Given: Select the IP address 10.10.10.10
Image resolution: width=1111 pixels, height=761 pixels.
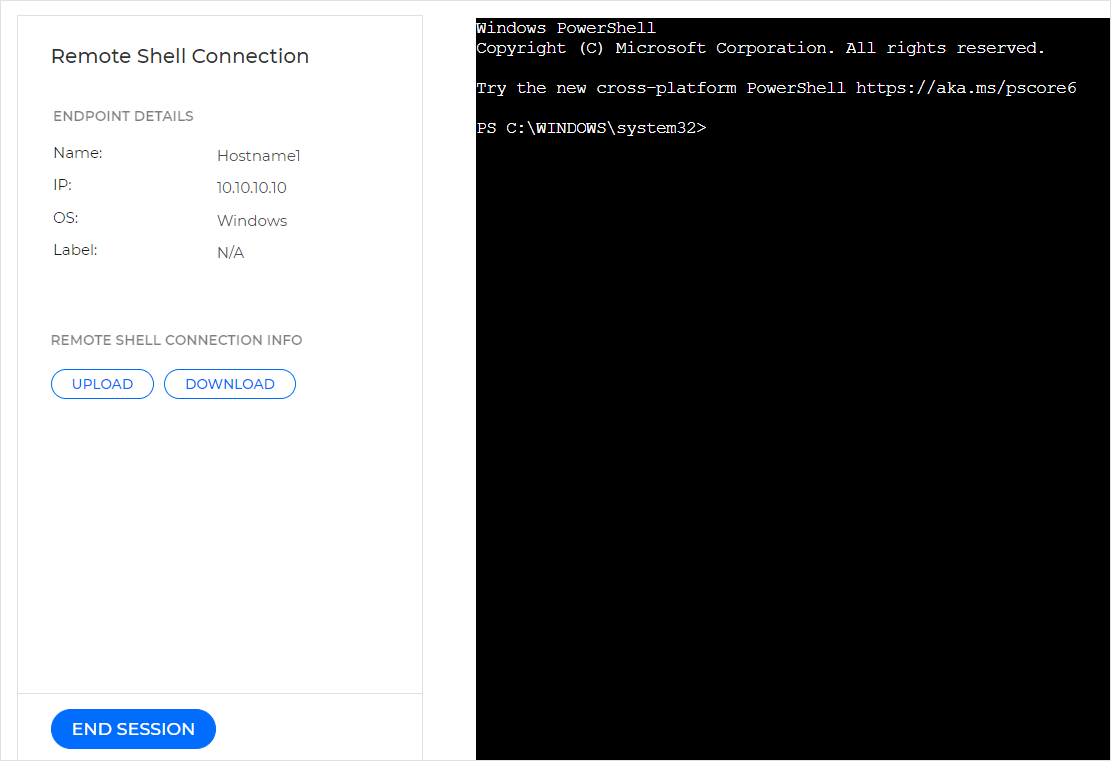Looking at the screenshot, I should 252,188.
